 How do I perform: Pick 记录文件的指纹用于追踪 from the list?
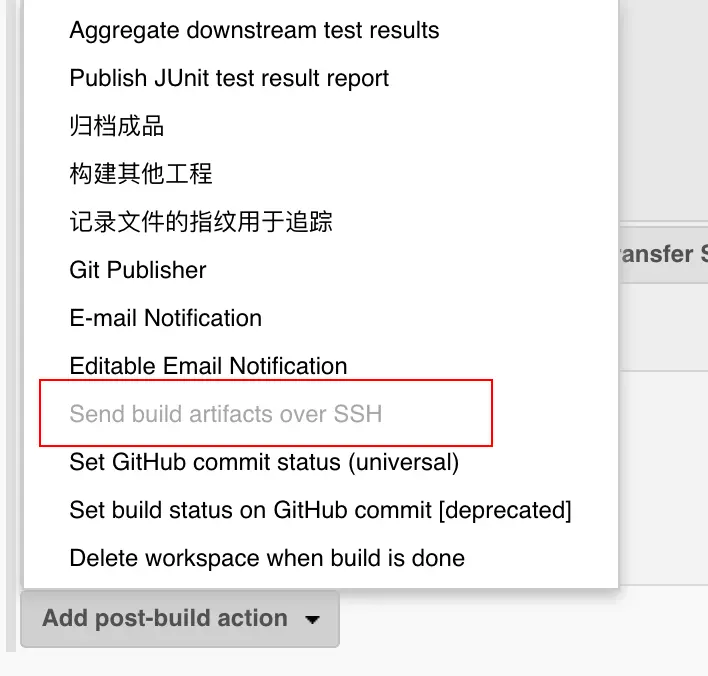coord(201,222)
